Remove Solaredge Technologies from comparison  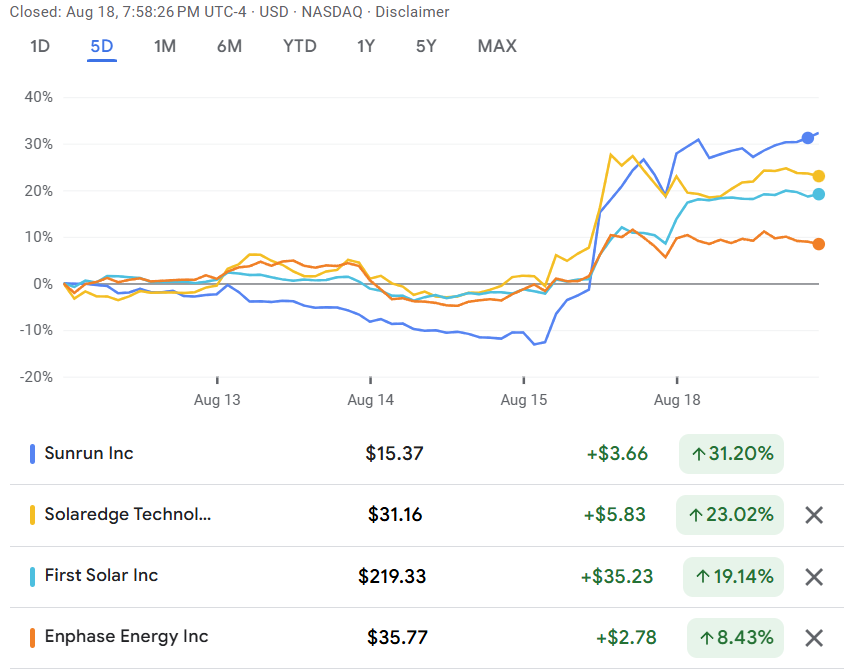click(x=814, y=515)
